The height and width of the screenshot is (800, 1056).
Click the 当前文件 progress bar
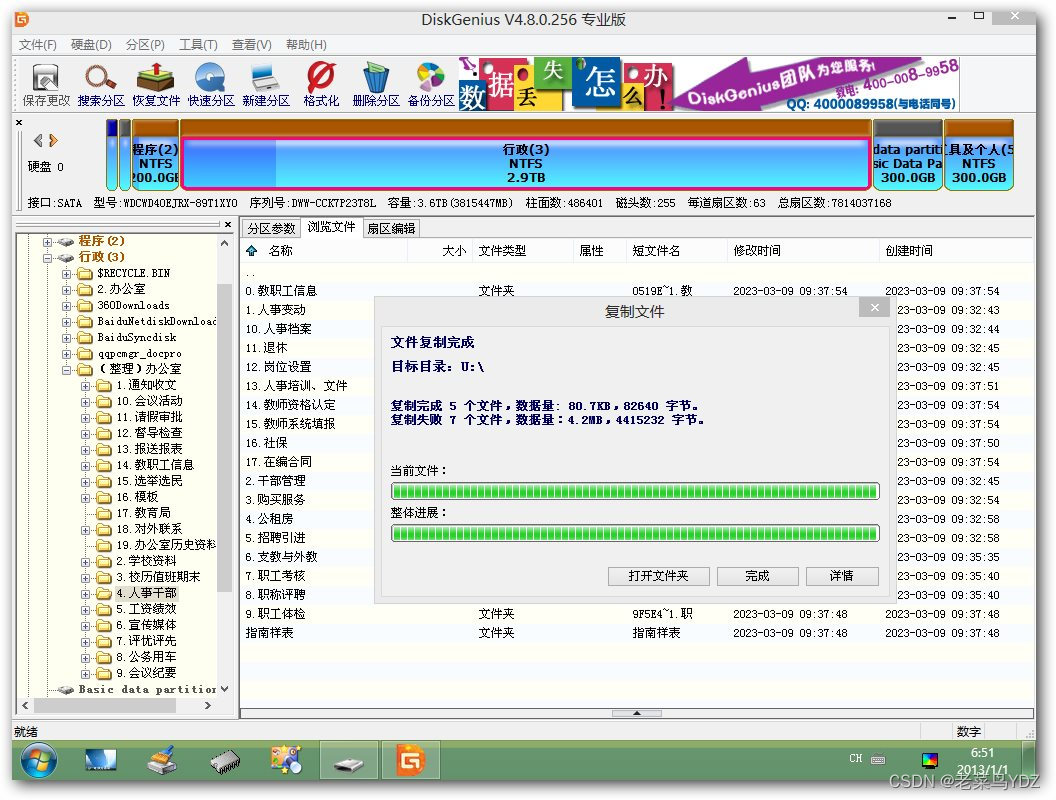pyautogui.click(x=634, y=491)
